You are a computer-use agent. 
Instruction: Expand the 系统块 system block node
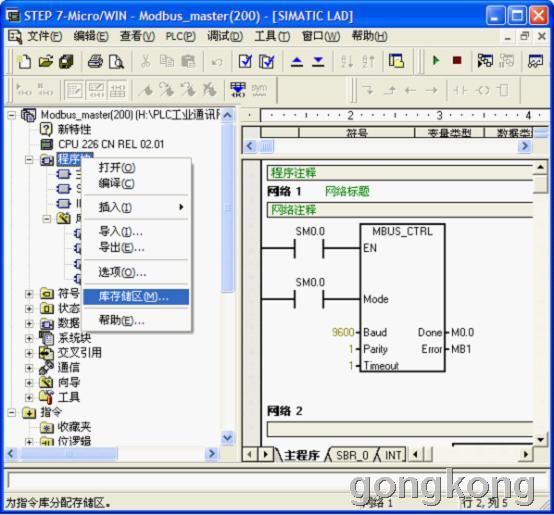tap(29, 338)
